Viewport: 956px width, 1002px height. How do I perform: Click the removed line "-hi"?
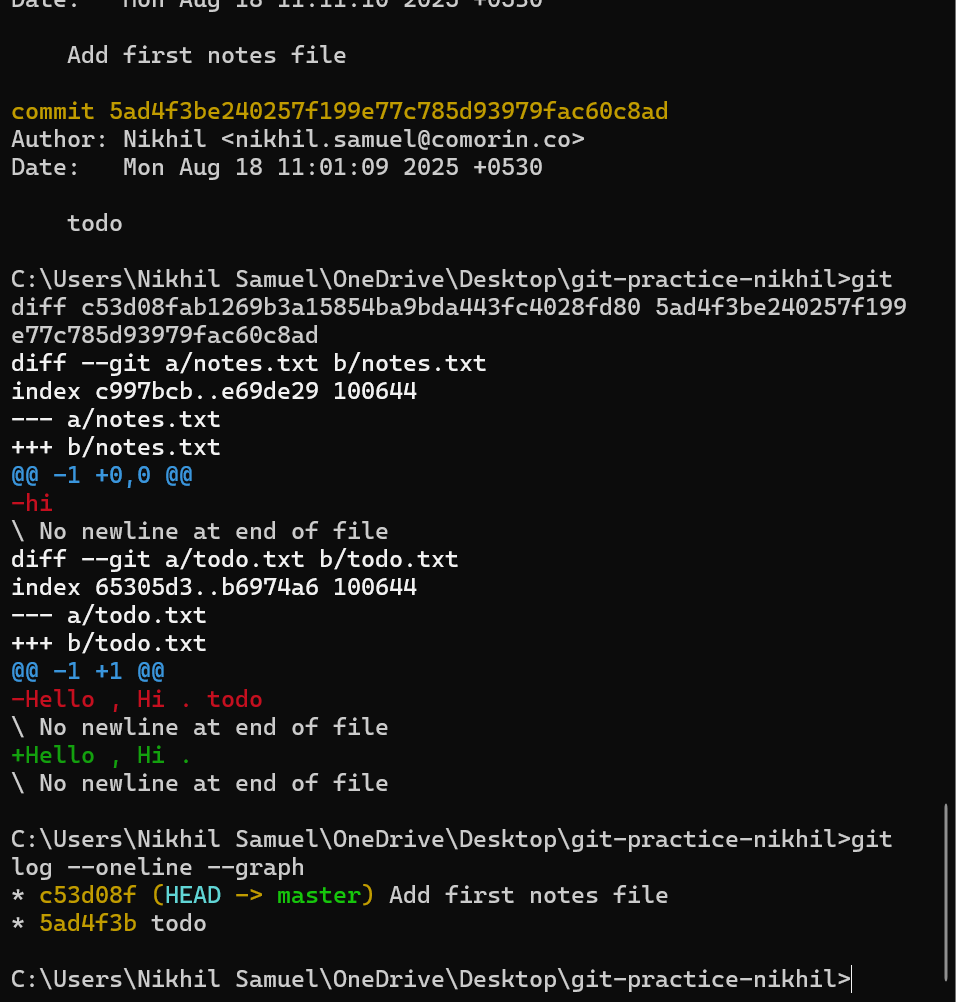click(x=32, y=503)
